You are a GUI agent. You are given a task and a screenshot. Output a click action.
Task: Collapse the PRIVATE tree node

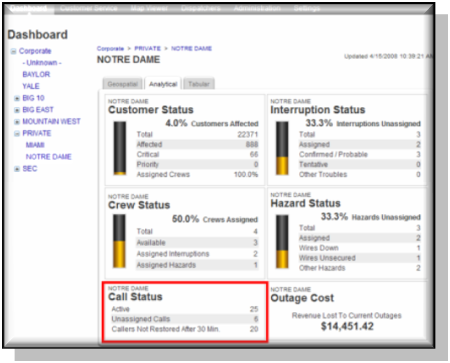(17, 134)
